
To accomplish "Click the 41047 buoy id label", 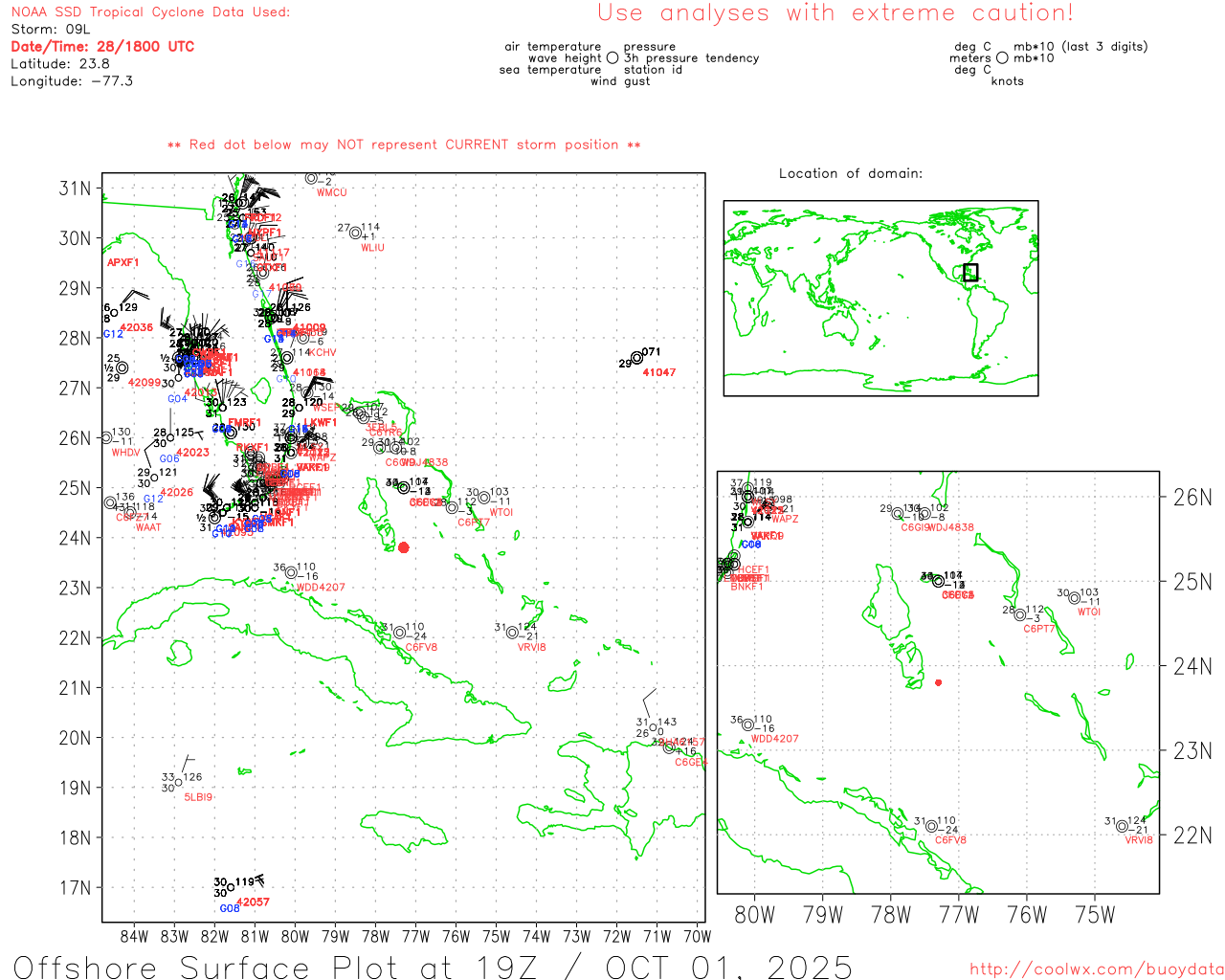I will [x=659, y=372].
